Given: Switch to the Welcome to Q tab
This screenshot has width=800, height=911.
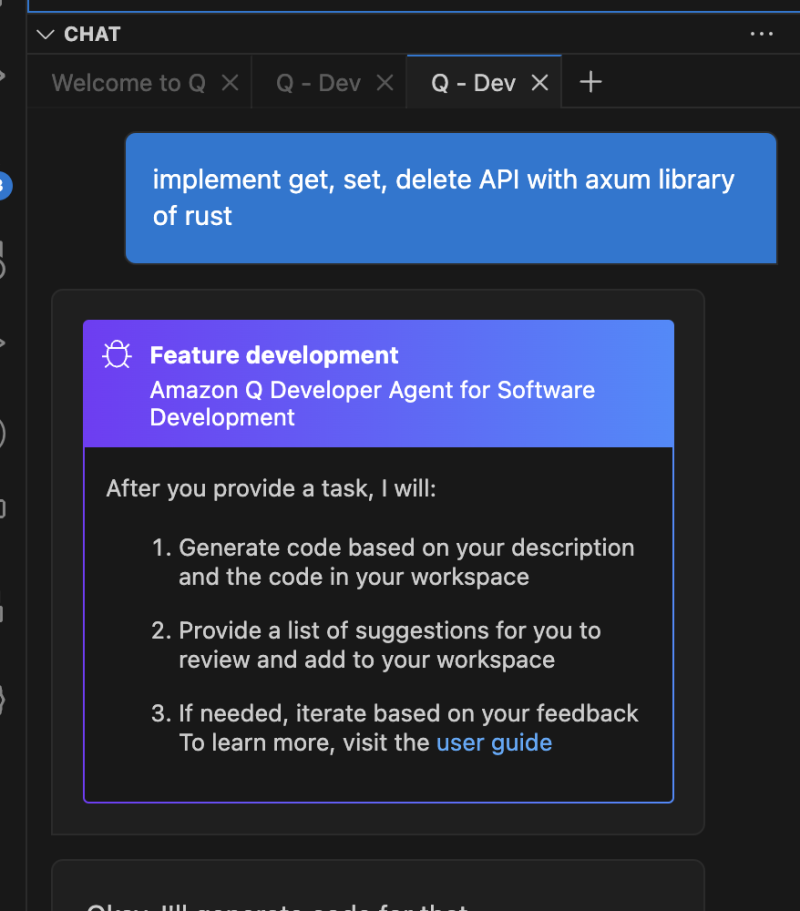Looking at the screenshot, I should 128,83.
